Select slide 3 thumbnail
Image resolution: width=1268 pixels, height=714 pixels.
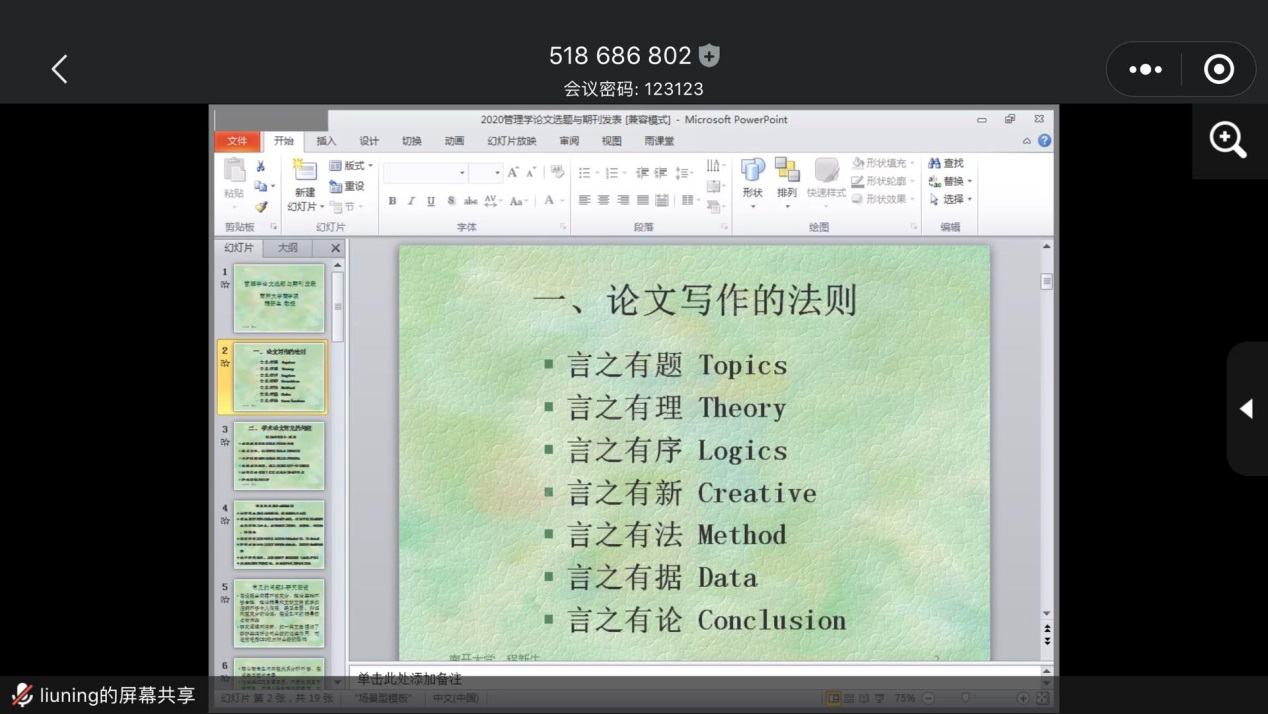(x=279, y=456)
